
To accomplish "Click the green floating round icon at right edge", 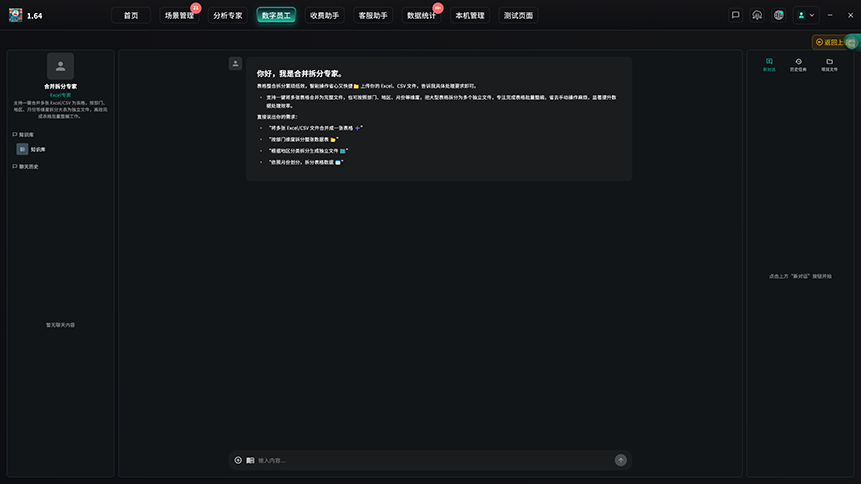I will pyautogui.click(x=852, y=42).
